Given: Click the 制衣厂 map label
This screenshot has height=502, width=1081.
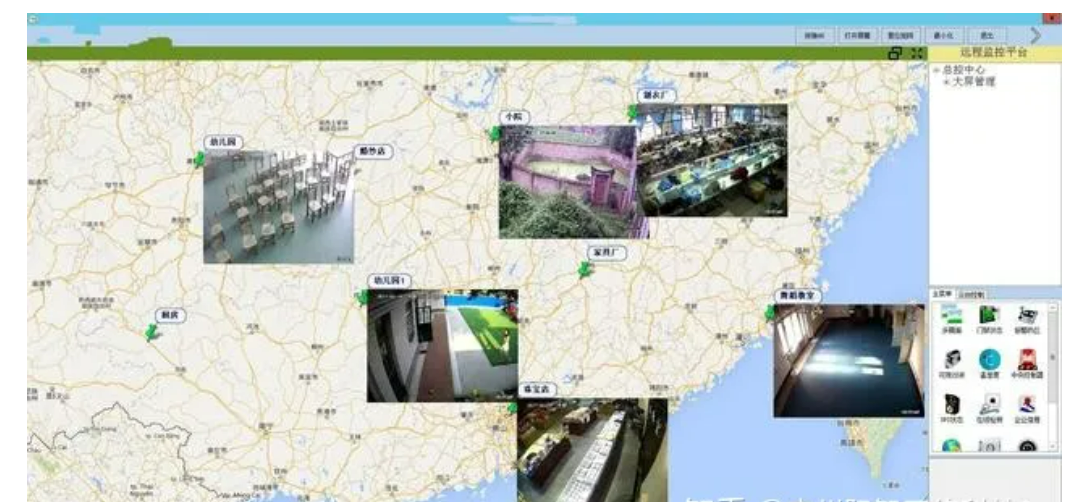Looking at the screenshot, I should (x=656, y=95).
